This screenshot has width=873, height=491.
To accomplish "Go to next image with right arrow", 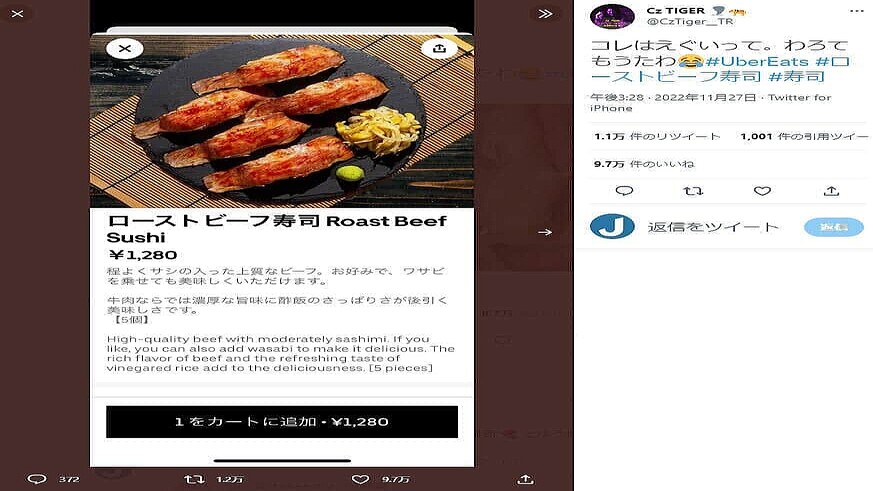I will pos(545,232).
